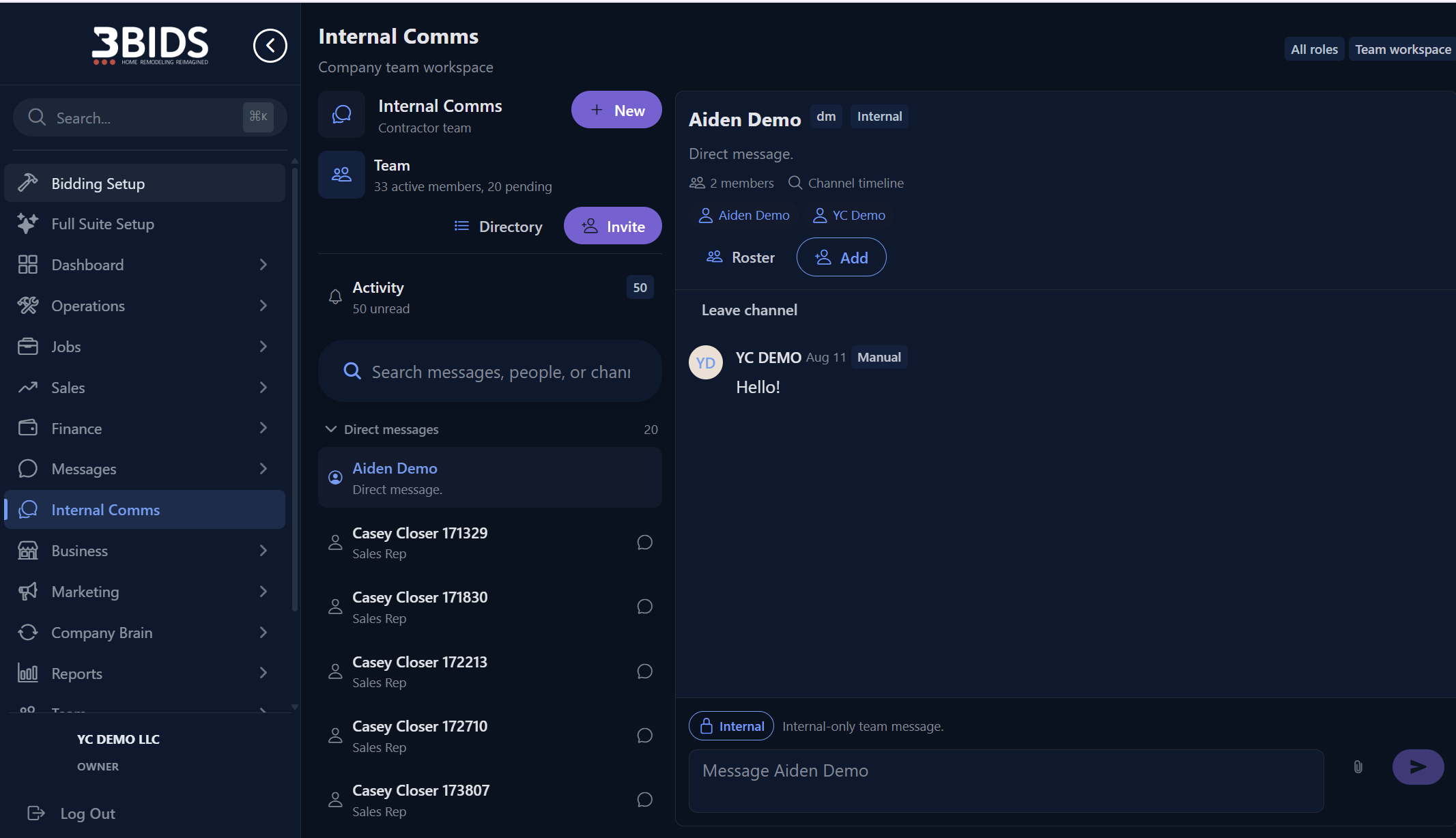
Task: Click the Dashboard grid icon
Action: coord(28,264)
